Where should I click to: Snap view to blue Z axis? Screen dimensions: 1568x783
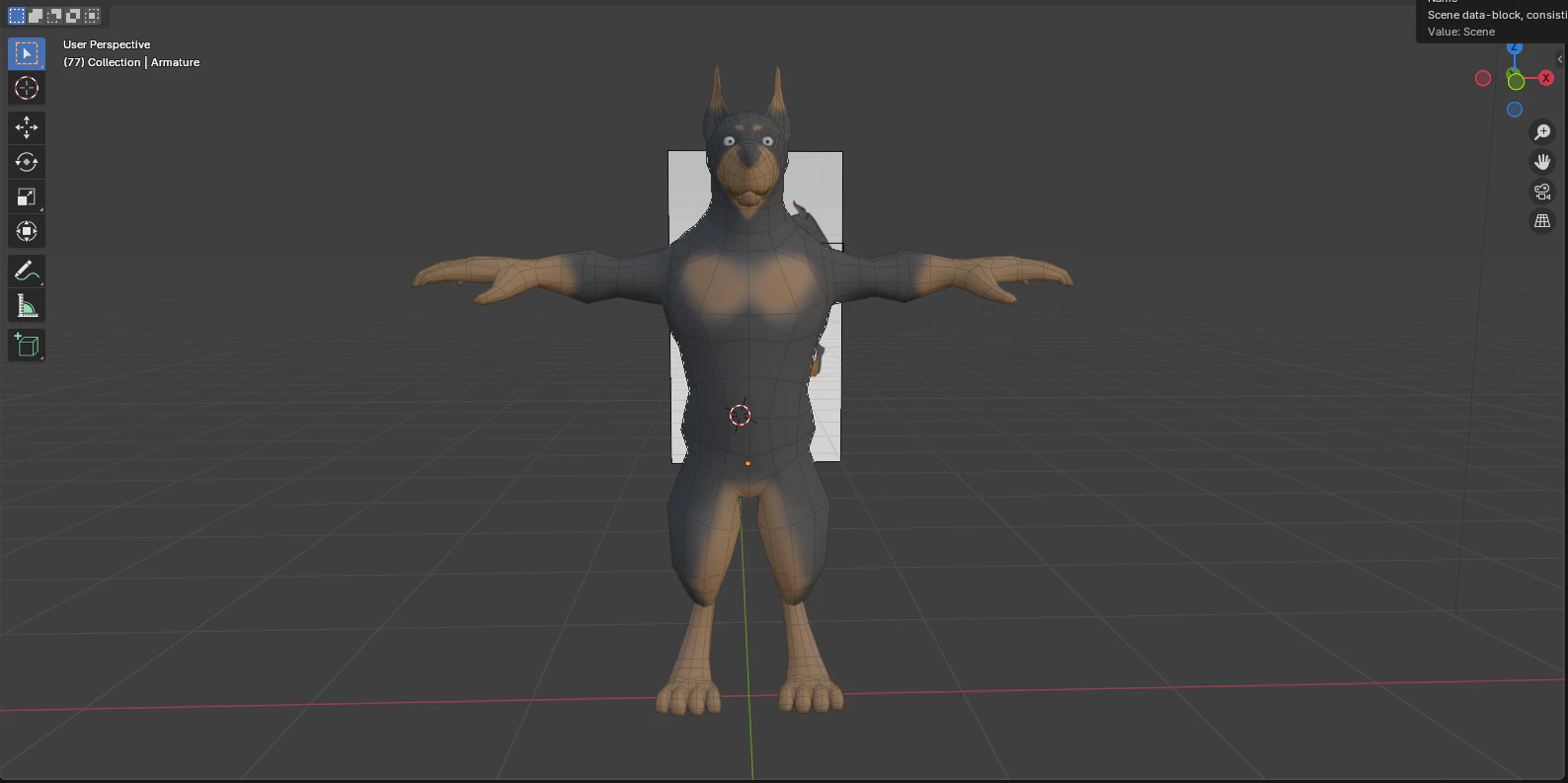[x=1515, y=47]
